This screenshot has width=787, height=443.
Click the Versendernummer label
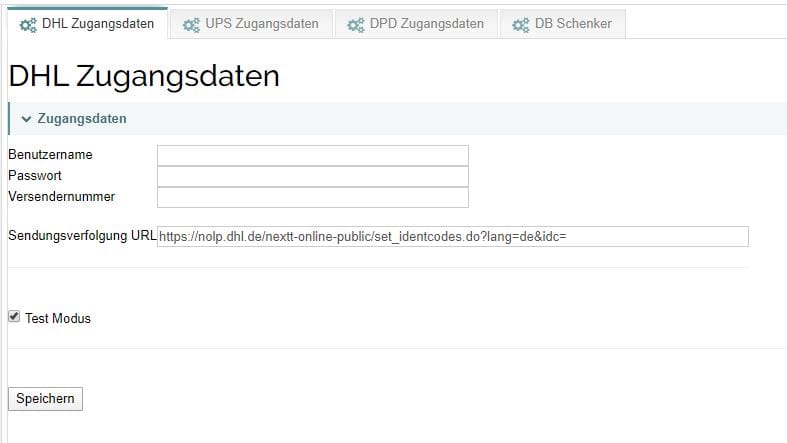61,197
